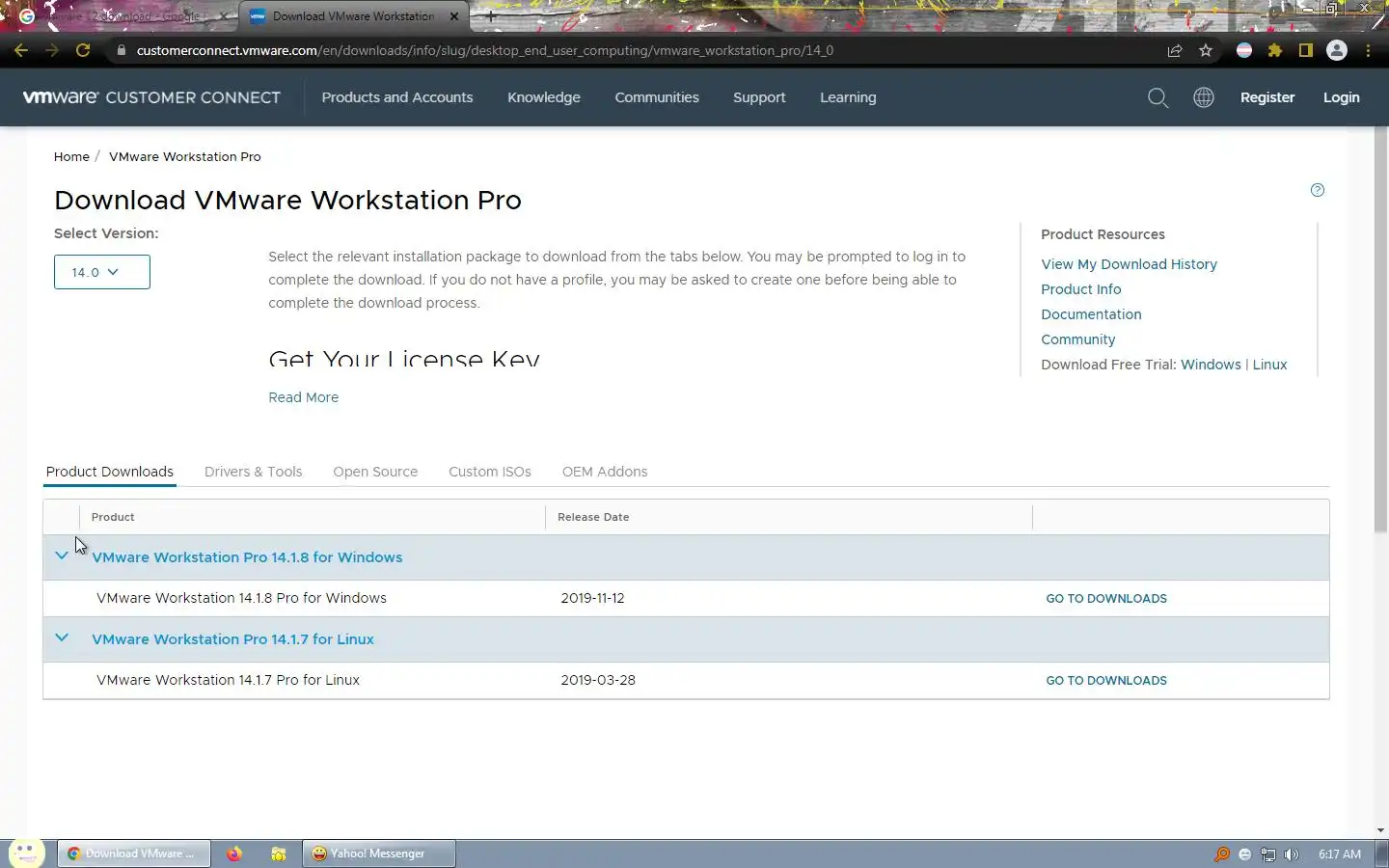Open the 14.0 version dropdown
Image resolution: width=1389 pixels, height=868 pixels.
[102, 272]
